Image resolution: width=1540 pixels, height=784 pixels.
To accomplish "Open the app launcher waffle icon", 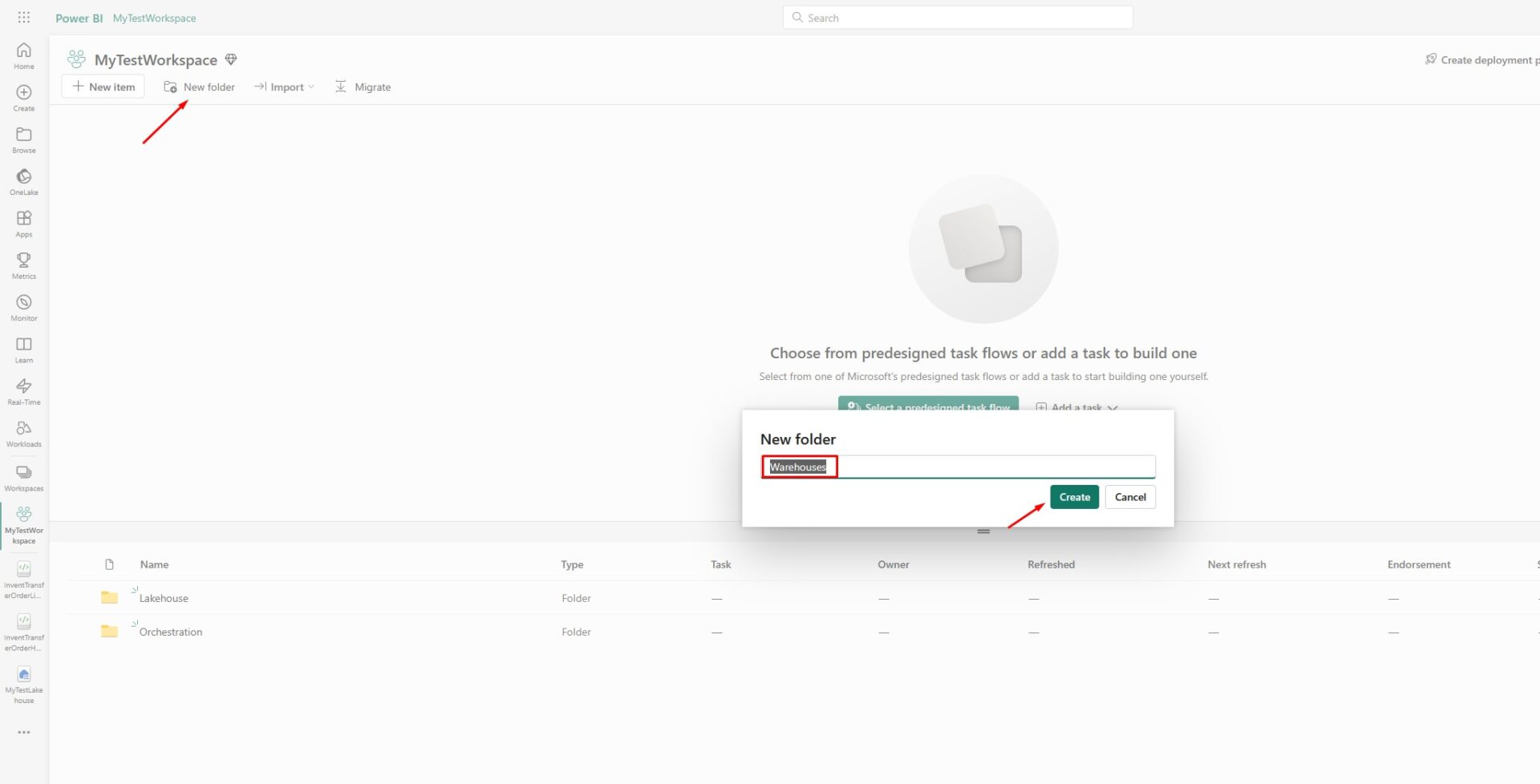I will [24, 17].
